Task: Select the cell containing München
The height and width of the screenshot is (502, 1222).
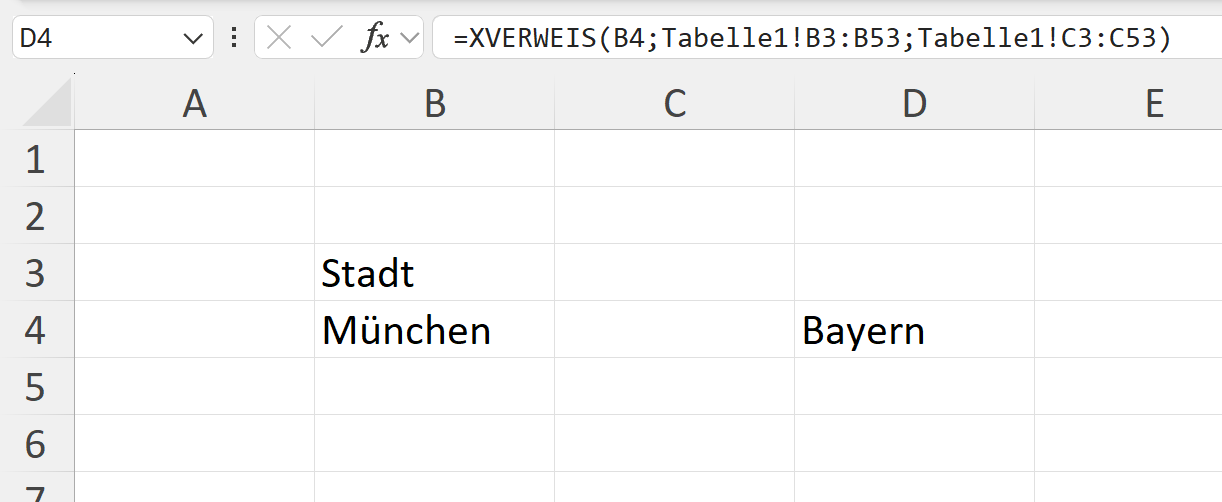Action: (435, 329)
